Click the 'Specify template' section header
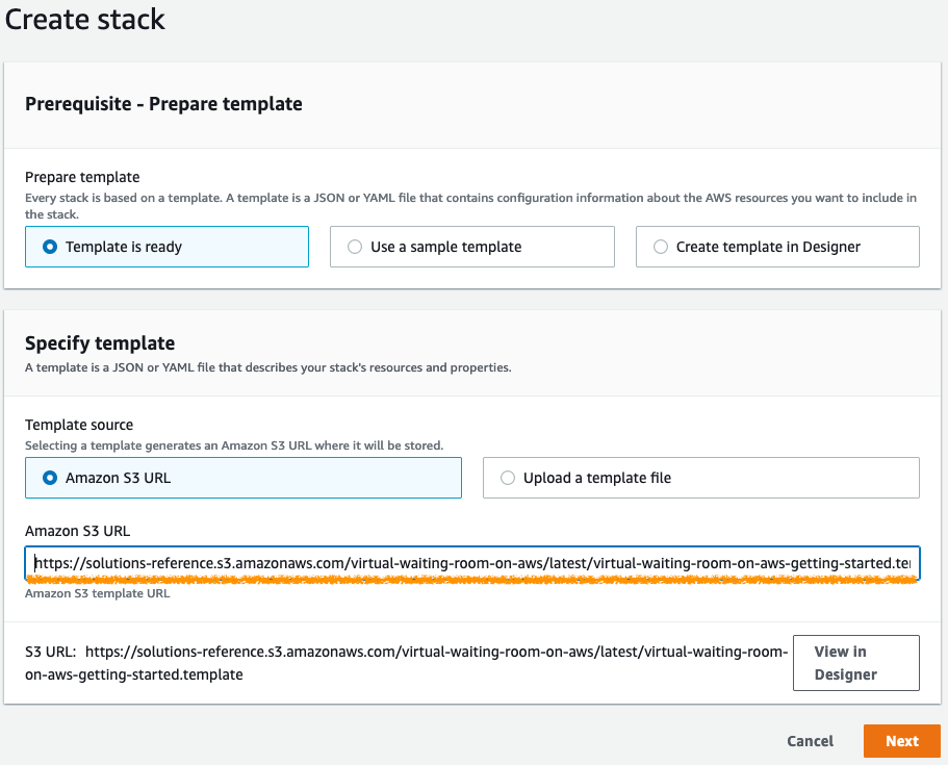 pos(100,344)
